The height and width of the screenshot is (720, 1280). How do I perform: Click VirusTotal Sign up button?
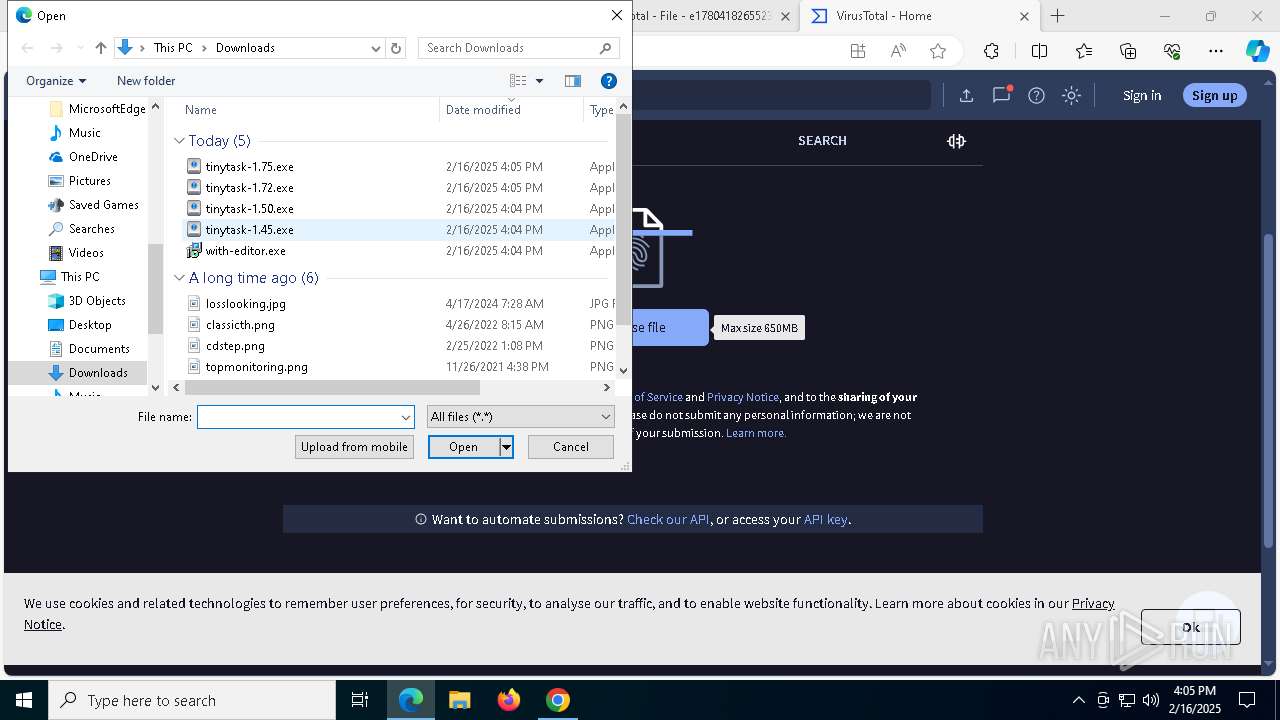[1214, 96]
